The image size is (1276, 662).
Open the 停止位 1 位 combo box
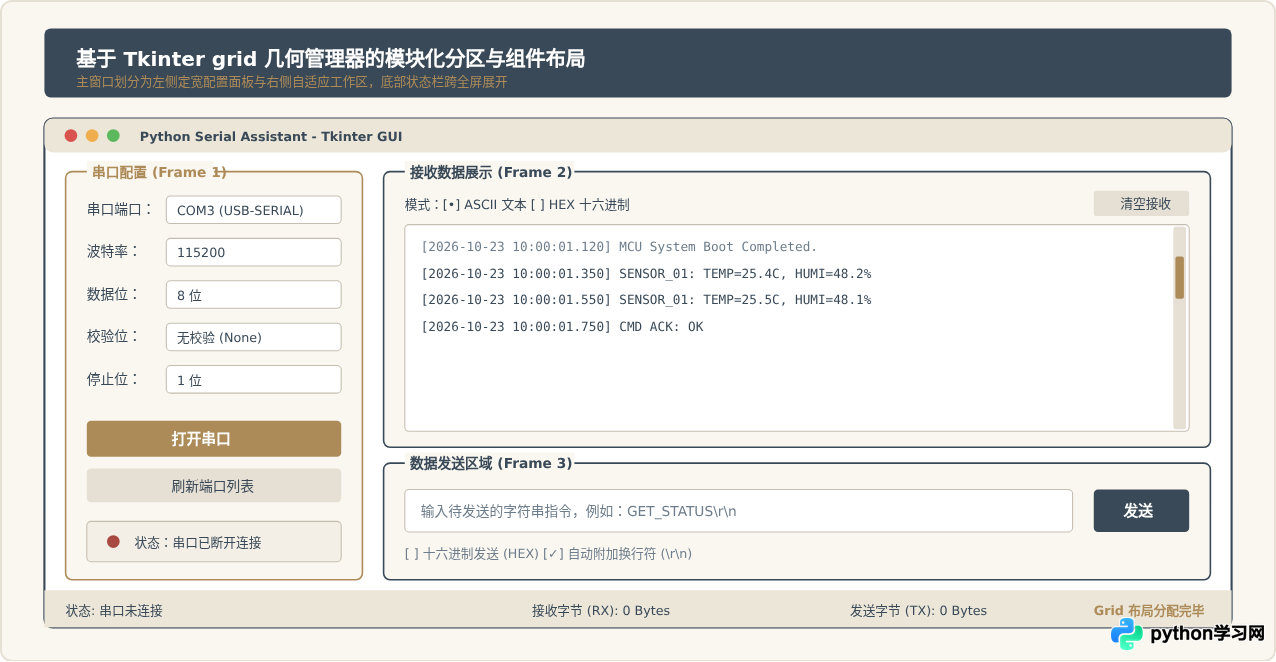click(x=253, y=380)
